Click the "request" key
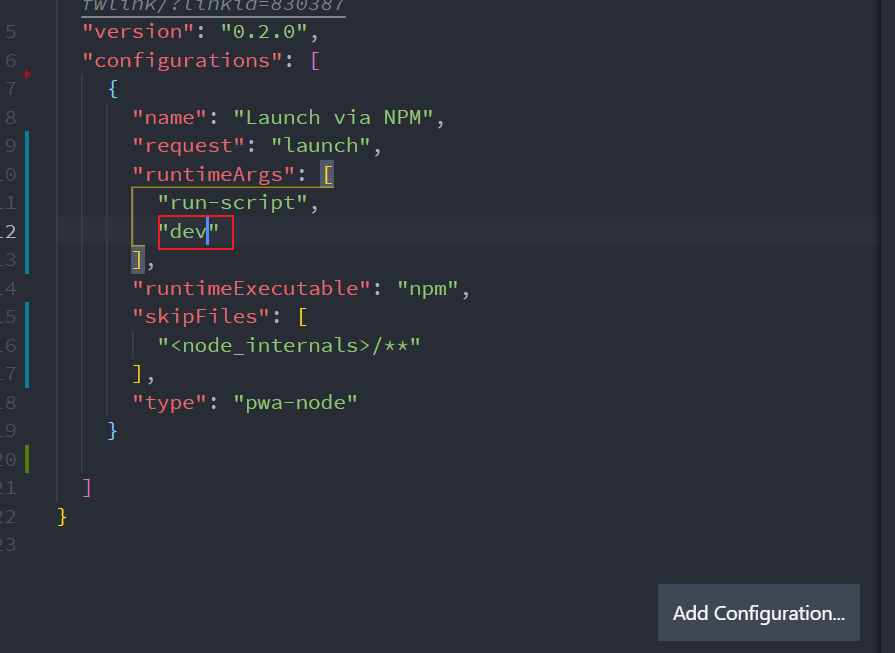 click(x=189, y=146)
